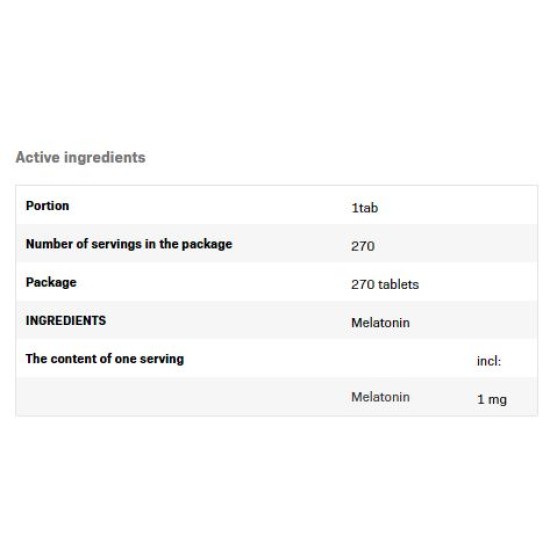Click the word tablets in Package value
Screen dimensions: 550x550
(398, 284)
